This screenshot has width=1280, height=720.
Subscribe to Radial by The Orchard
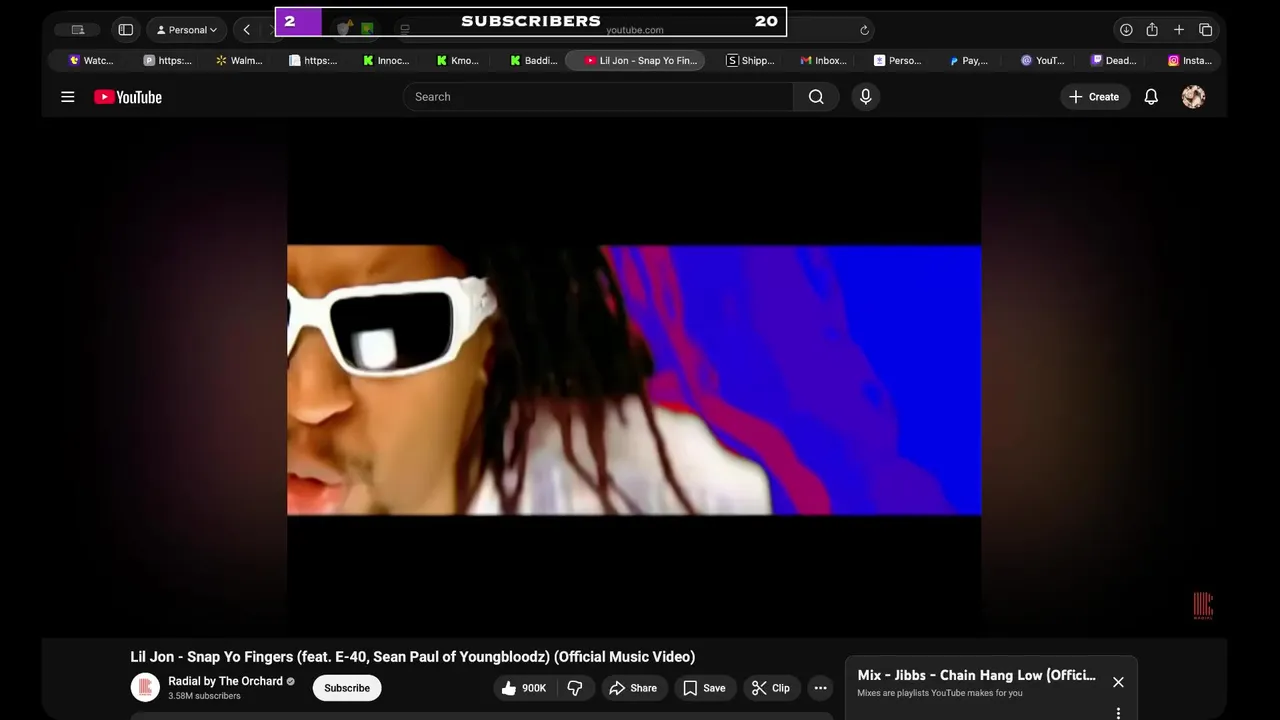point(347,688)
